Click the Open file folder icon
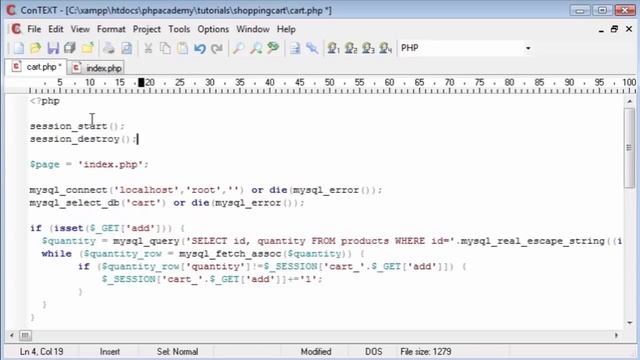The image size is (640, 360). tap(36, 48)
